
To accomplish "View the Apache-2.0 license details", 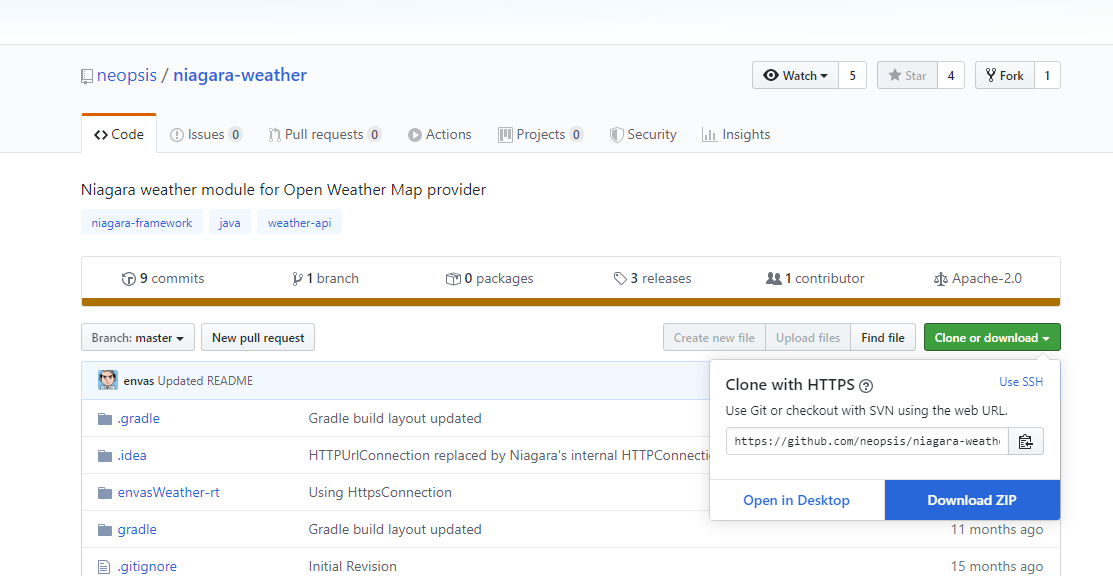I will tap(977, 278).
